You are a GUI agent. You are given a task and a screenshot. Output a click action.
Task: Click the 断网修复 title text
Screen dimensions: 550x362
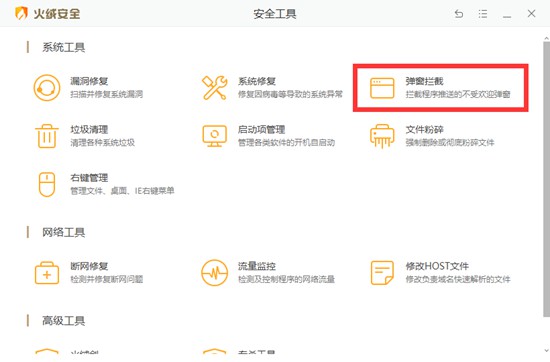[89, 267]
